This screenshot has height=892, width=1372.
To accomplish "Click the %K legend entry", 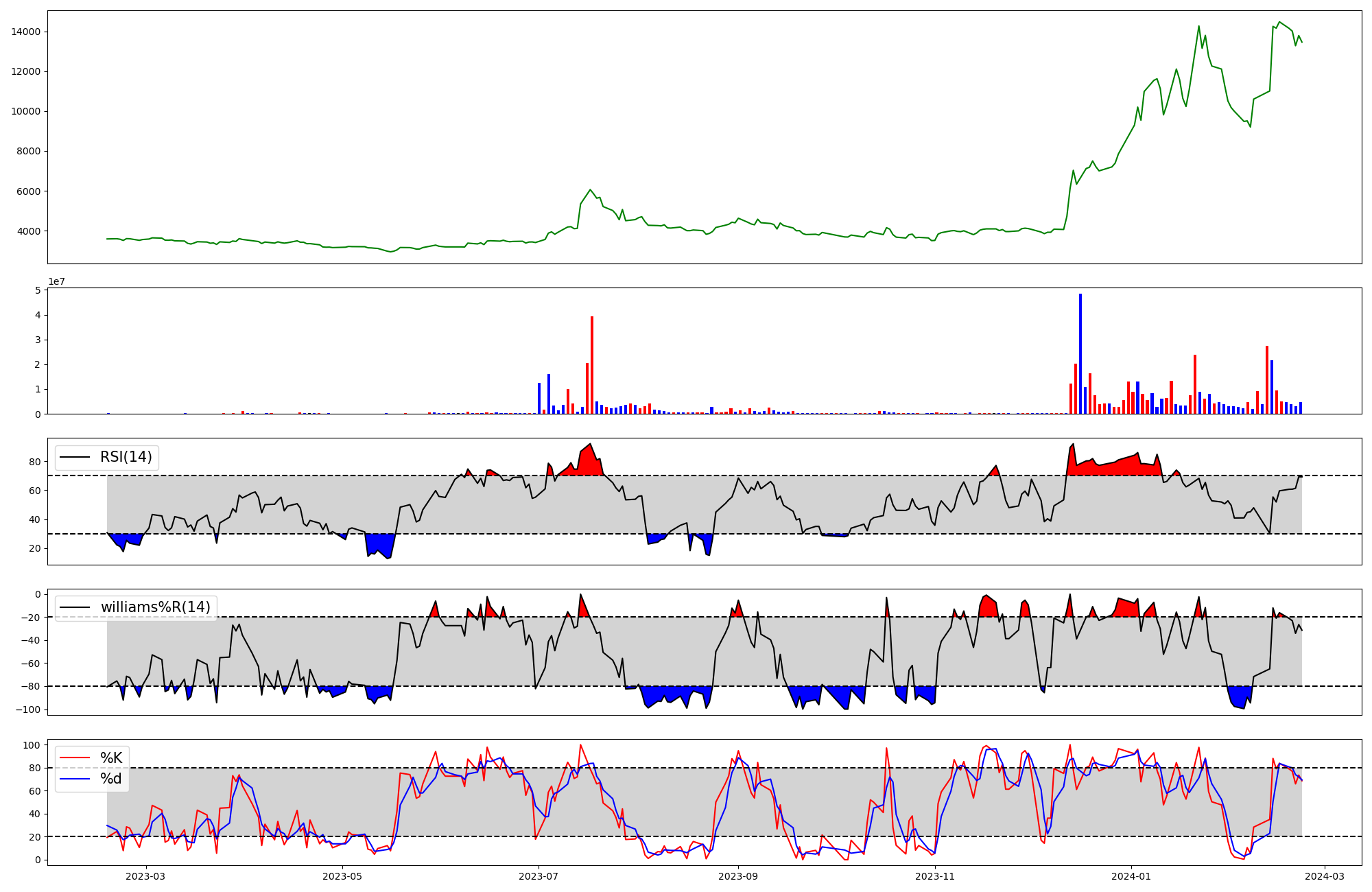I will 111,758.
